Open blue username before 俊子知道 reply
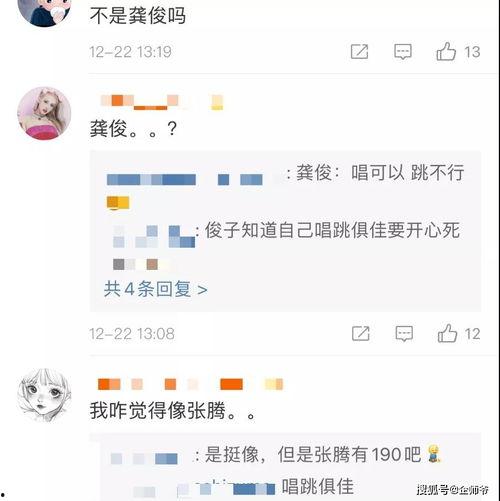Screen dimensions: 500x501 coord(153,236)
